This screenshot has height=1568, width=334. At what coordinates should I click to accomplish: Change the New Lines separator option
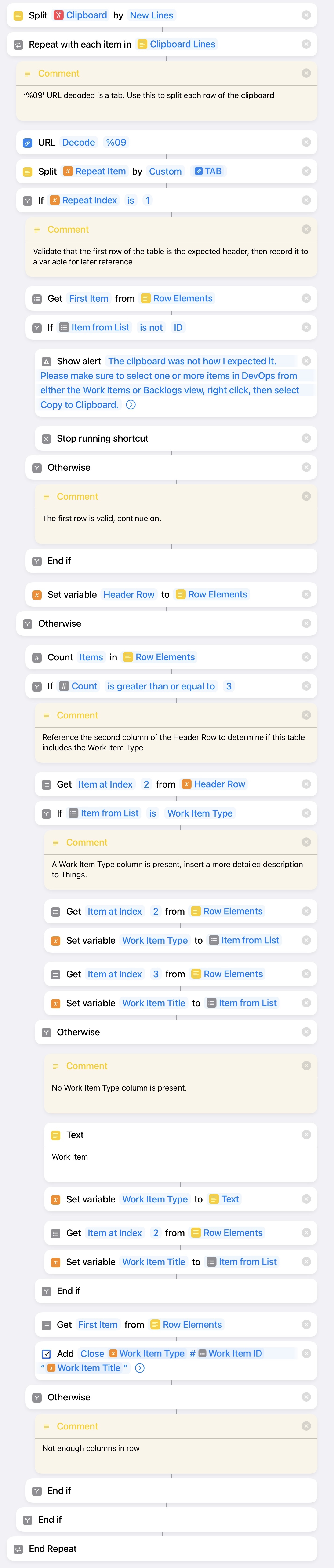[152, 15]
